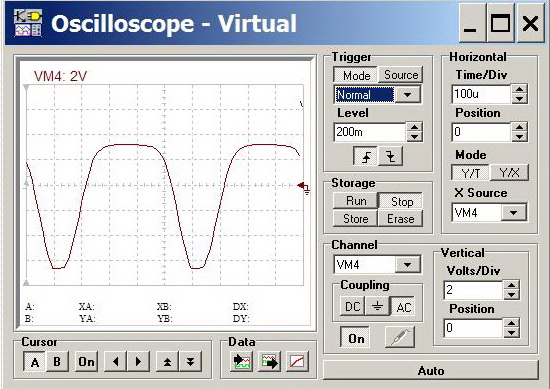Toggle cursor On button
550x389 pixels.
pyautogui.click(x=86, y=361)
